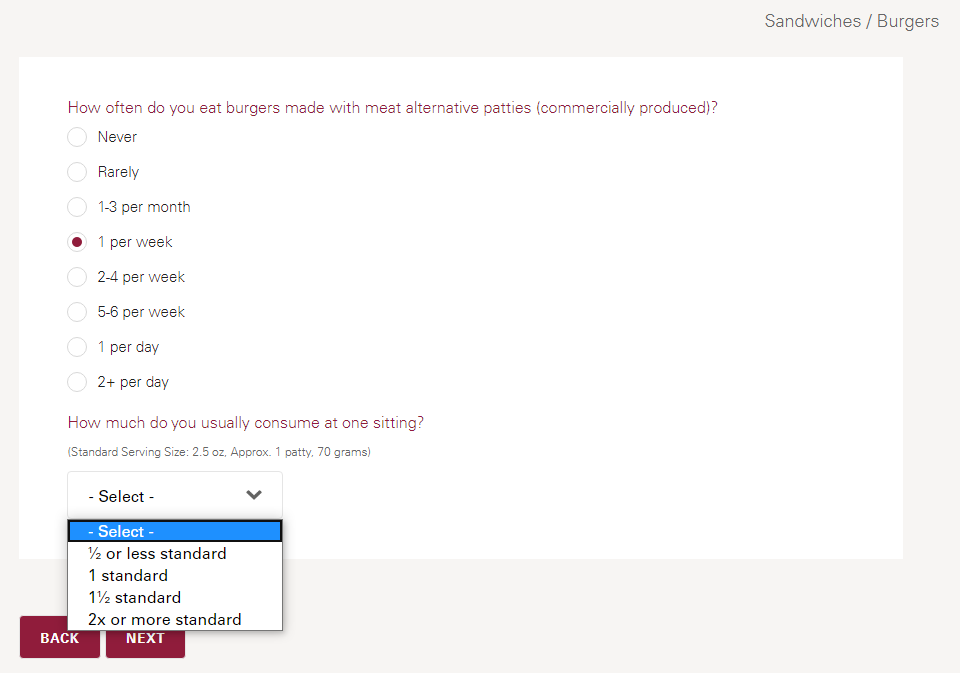Screen dimensions: 960x673
Task: Choose the 'Rarely' frequency option
Action: tap(77, 172)
